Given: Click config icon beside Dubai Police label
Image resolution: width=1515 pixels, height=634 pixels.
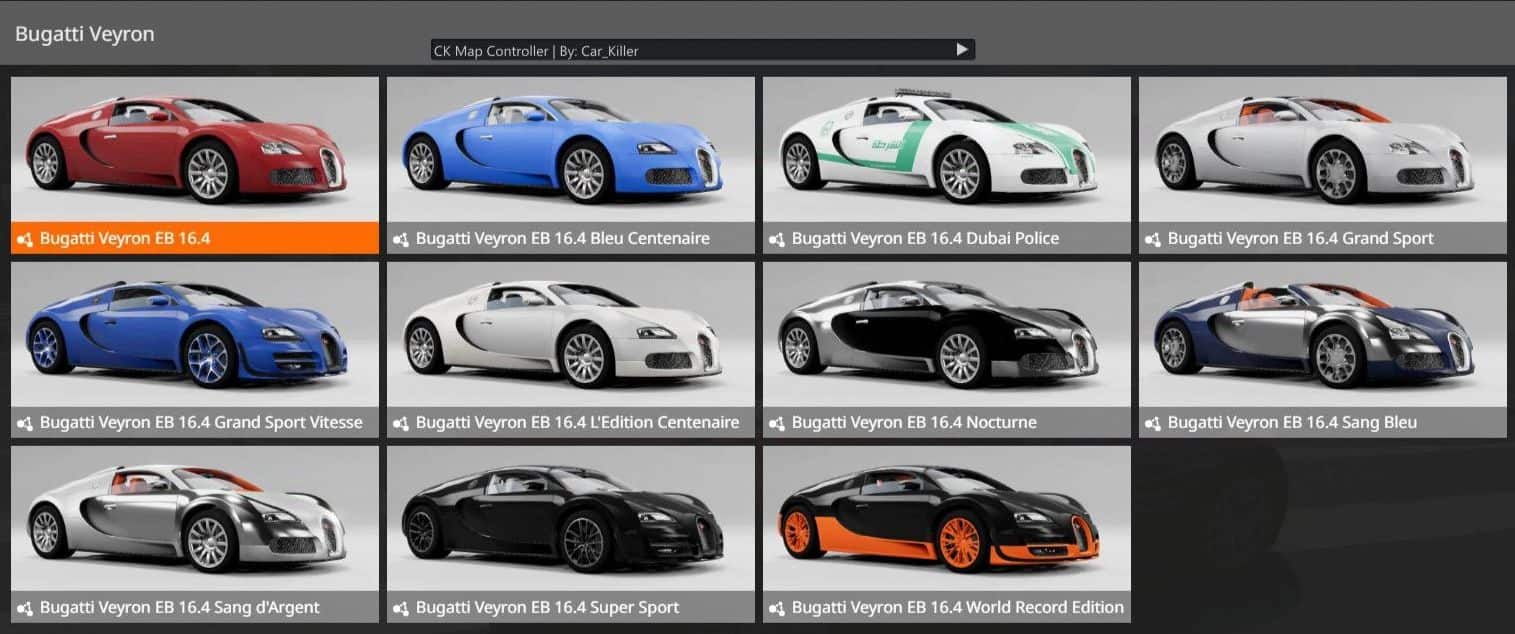Looking at the screenshot, I should (777, 239).
